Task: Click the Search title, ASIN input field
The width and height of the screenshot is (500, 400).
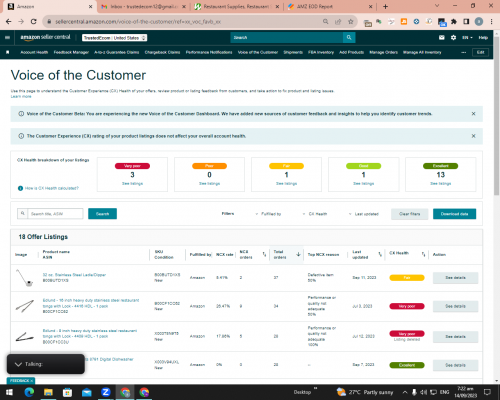Action: [55, 214]
